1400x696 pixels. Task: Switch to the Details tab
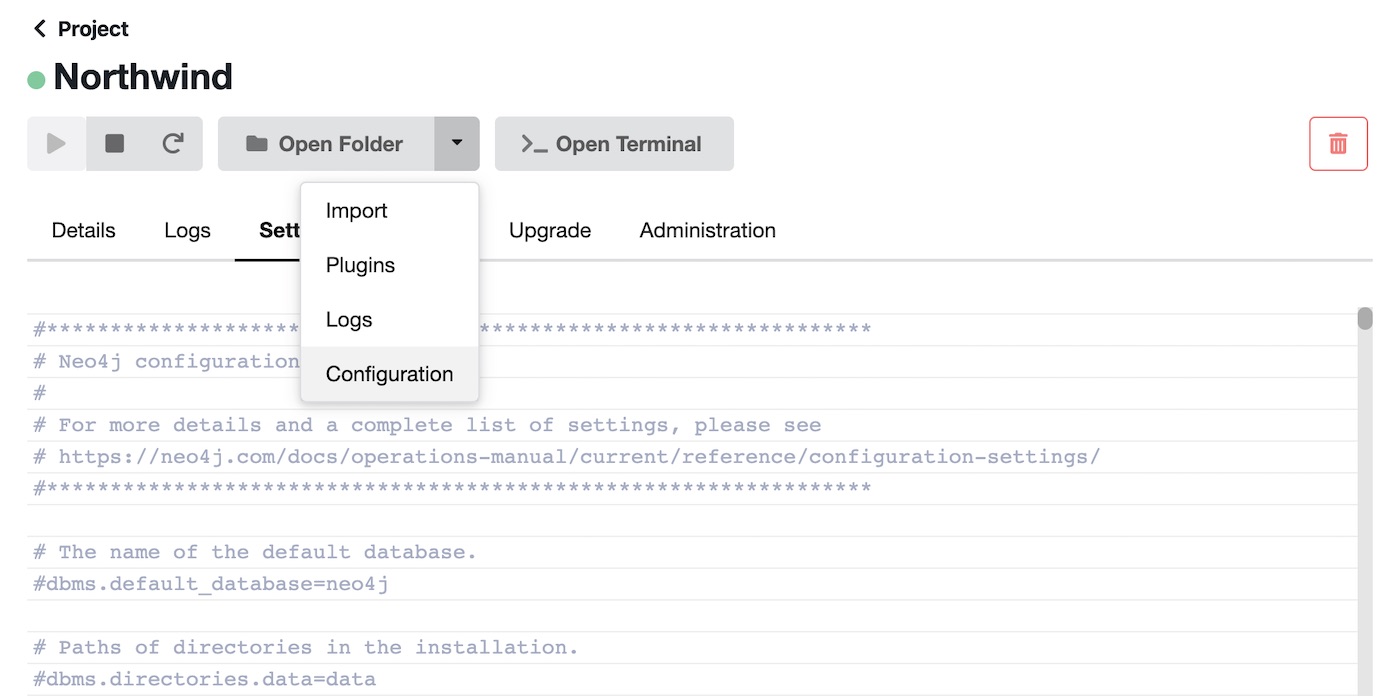[83, 230]
